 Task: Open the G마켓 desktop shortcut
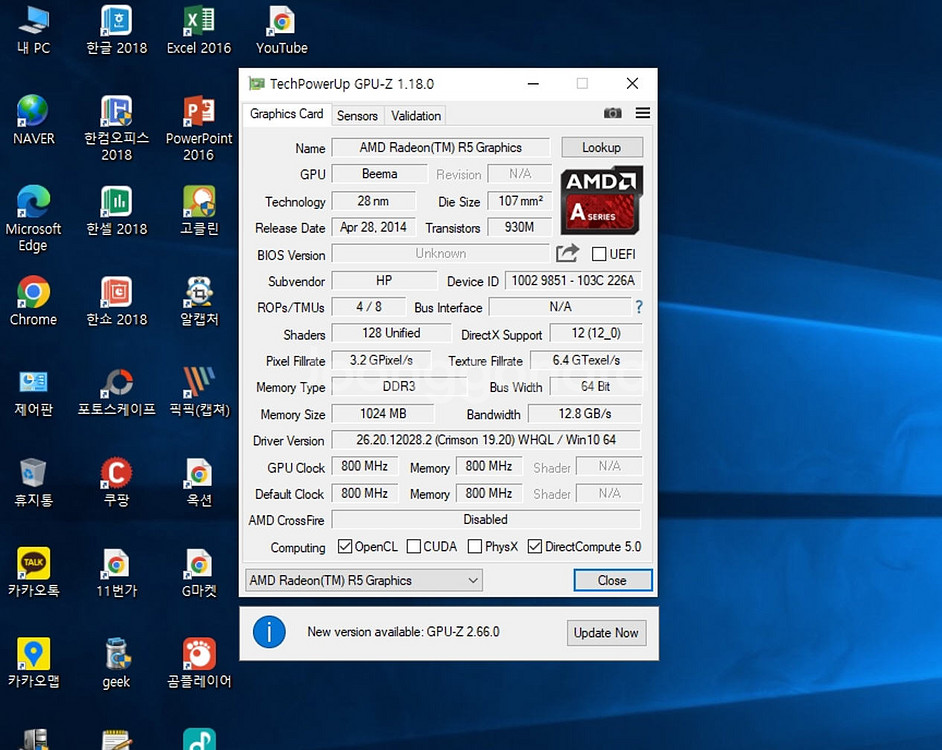tap(199, 572)
